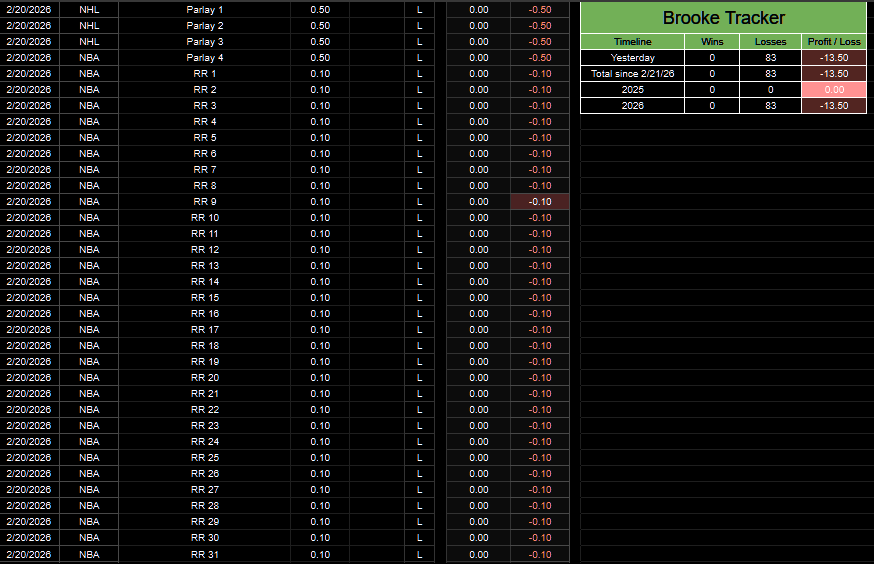Select the RR 30 cell
Screen dimensions: 874x564
205,538
